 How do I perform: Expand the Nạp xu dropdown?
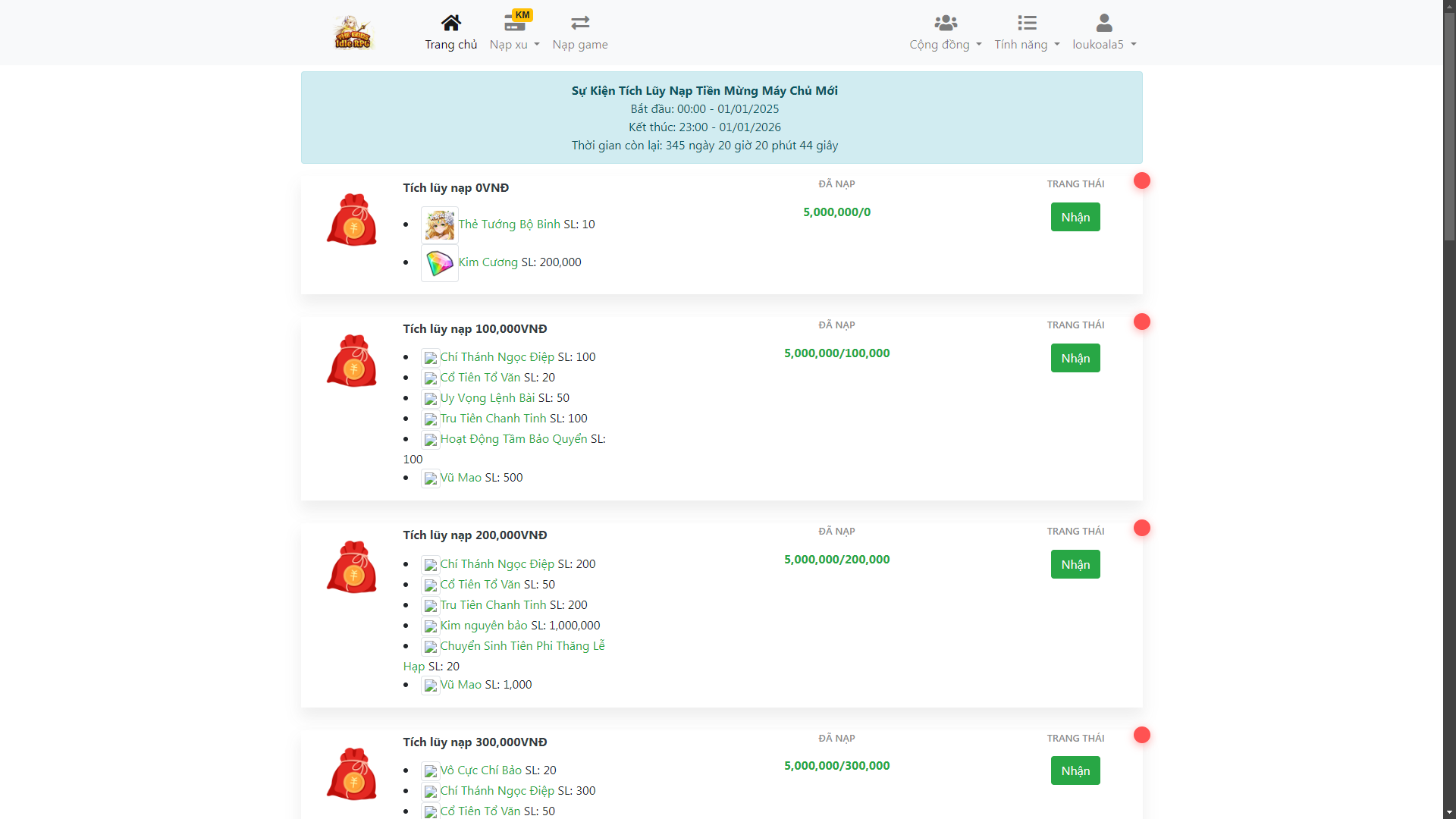(515, 45)
